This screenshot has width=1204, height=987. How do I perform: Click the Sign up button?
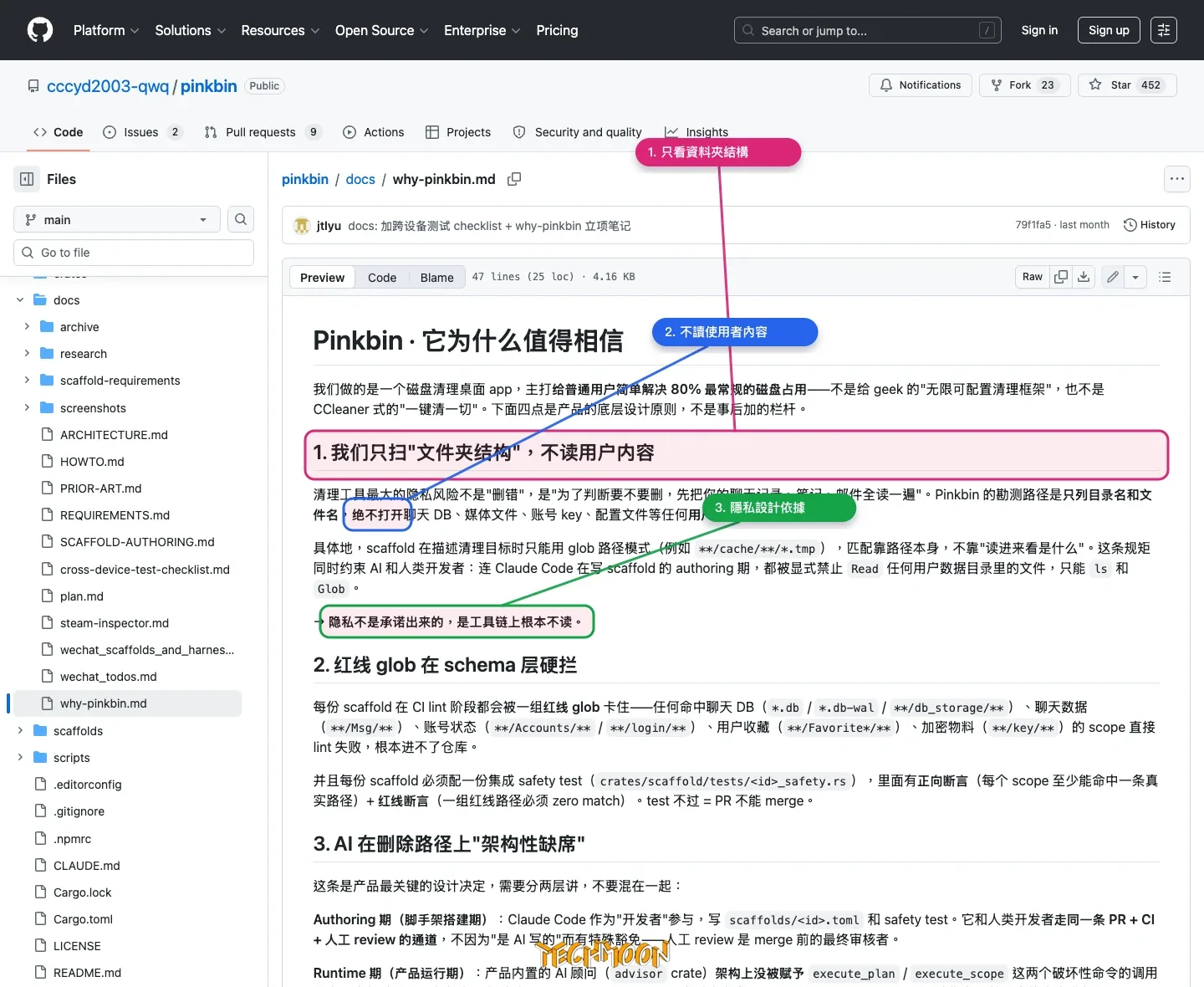(1109, 30)
